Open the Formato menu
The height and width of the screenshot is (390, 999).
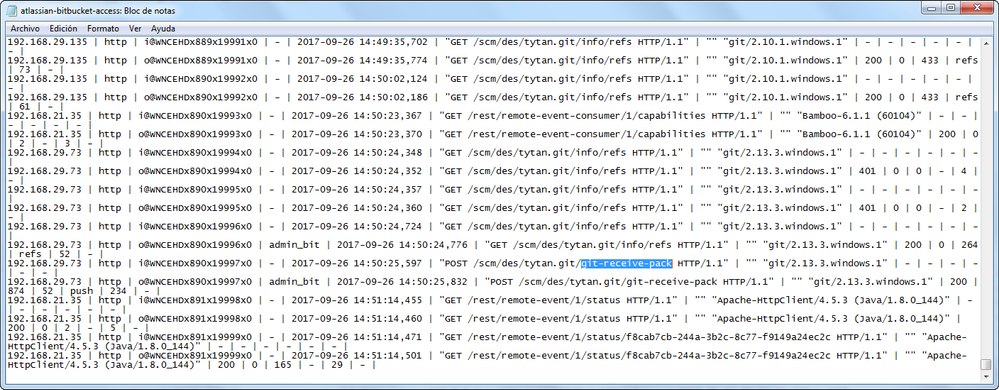(x=103, y=29)
